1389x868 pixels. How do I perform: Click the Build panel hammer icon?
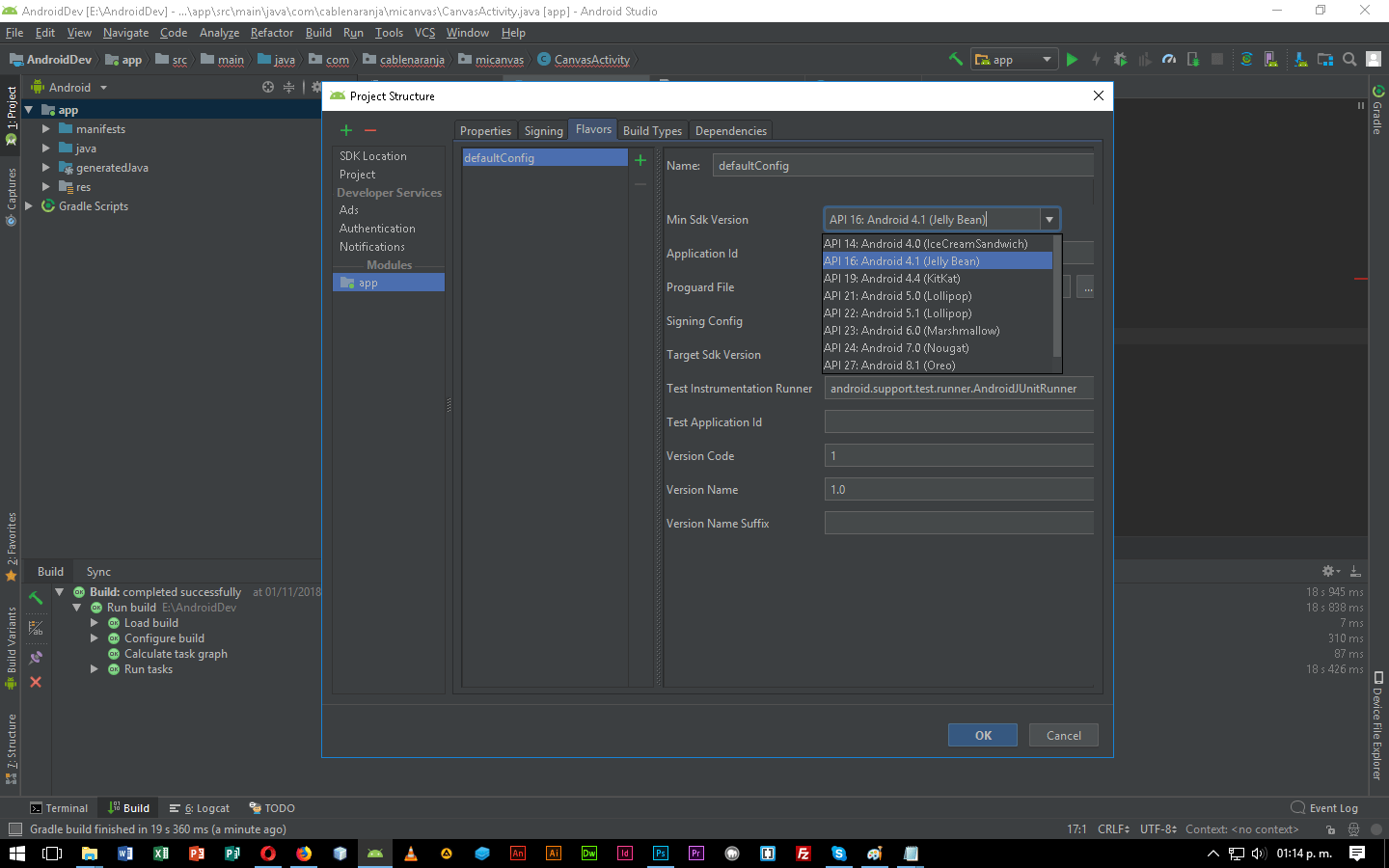click(36, 598)
